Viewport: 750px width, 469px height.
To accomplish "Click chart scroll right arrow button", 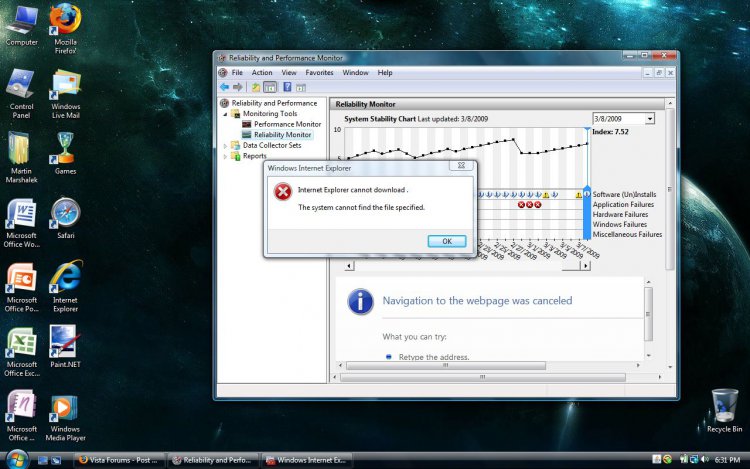I will (x=585, y=266).
